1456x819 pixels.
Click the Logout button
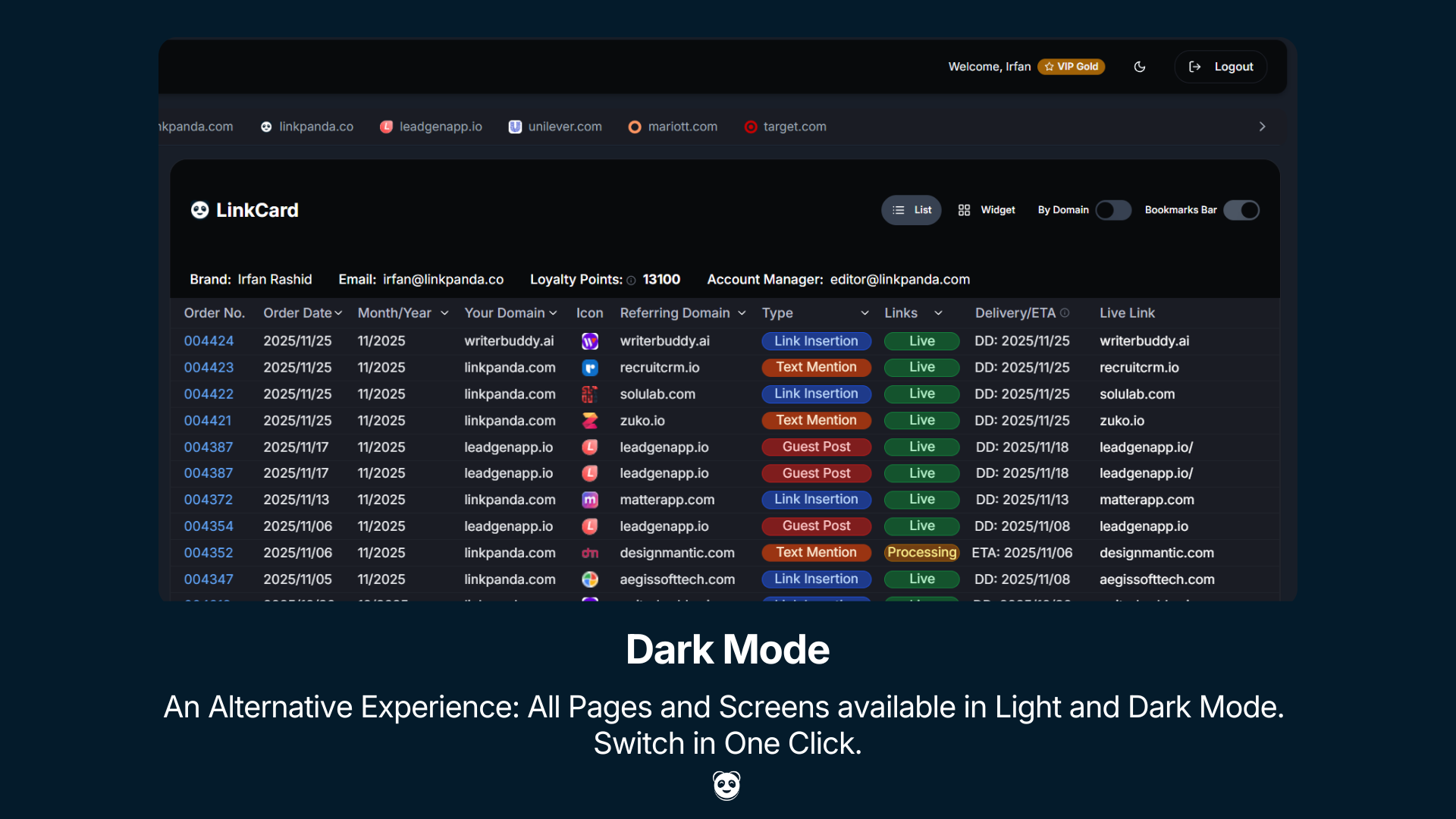[x=1221, y=67]
